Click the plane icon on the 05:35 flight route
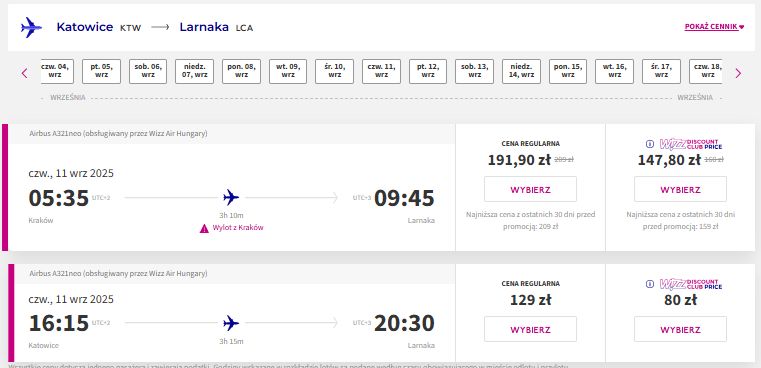 pos(231,198)
